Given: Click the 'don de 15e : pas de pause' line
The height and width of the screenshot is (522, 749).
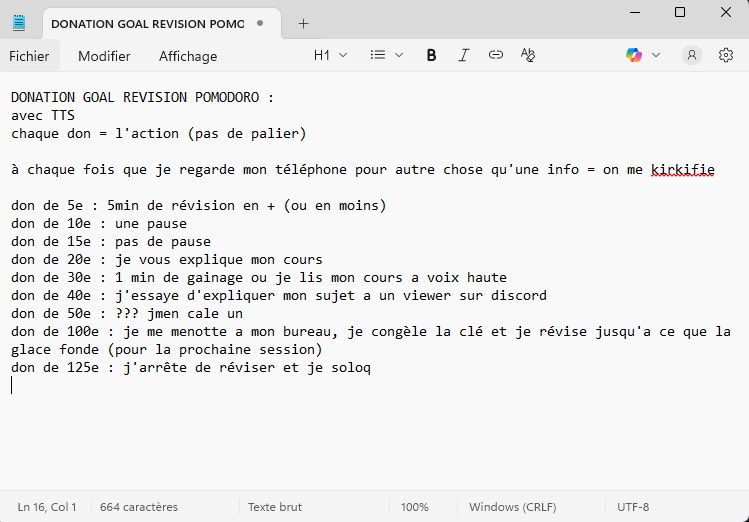Looking at the screenshot, I should click(x=111, y=242).
